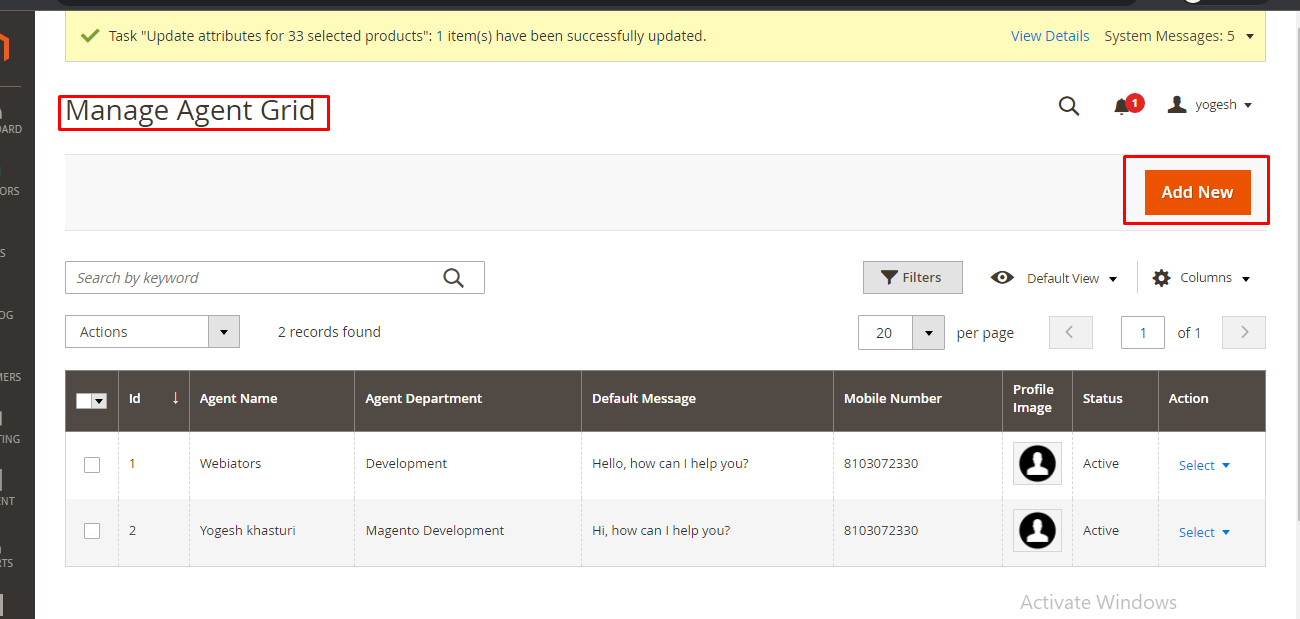1300x619 pixels.
Task: Open the notifications bell icon
Action: (x=1122, y=106)
